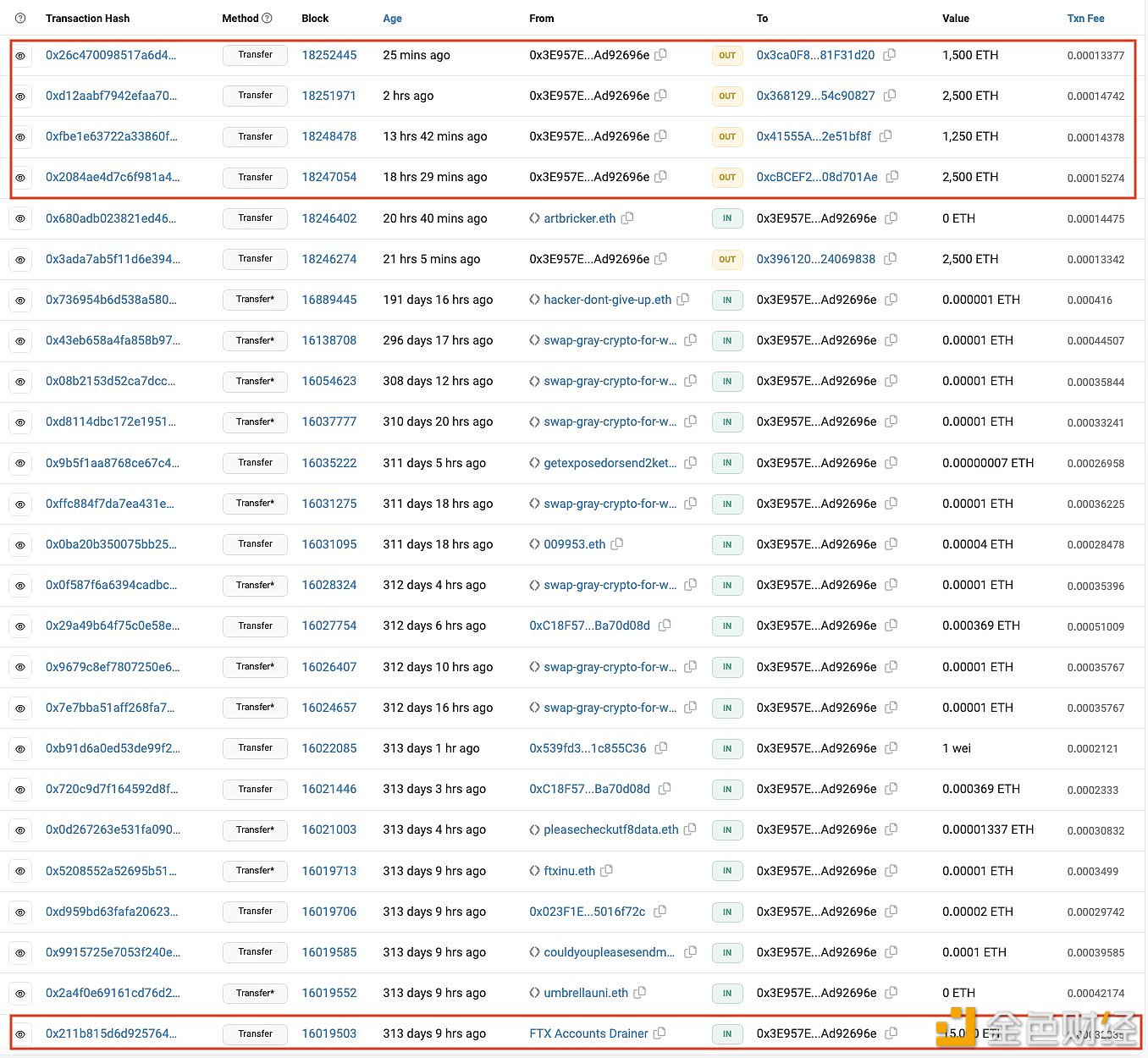Screen dimensions: 1148x1058
Task: Copy the pleasecheckutf8data.eth address
Action: tap(690, 829)
